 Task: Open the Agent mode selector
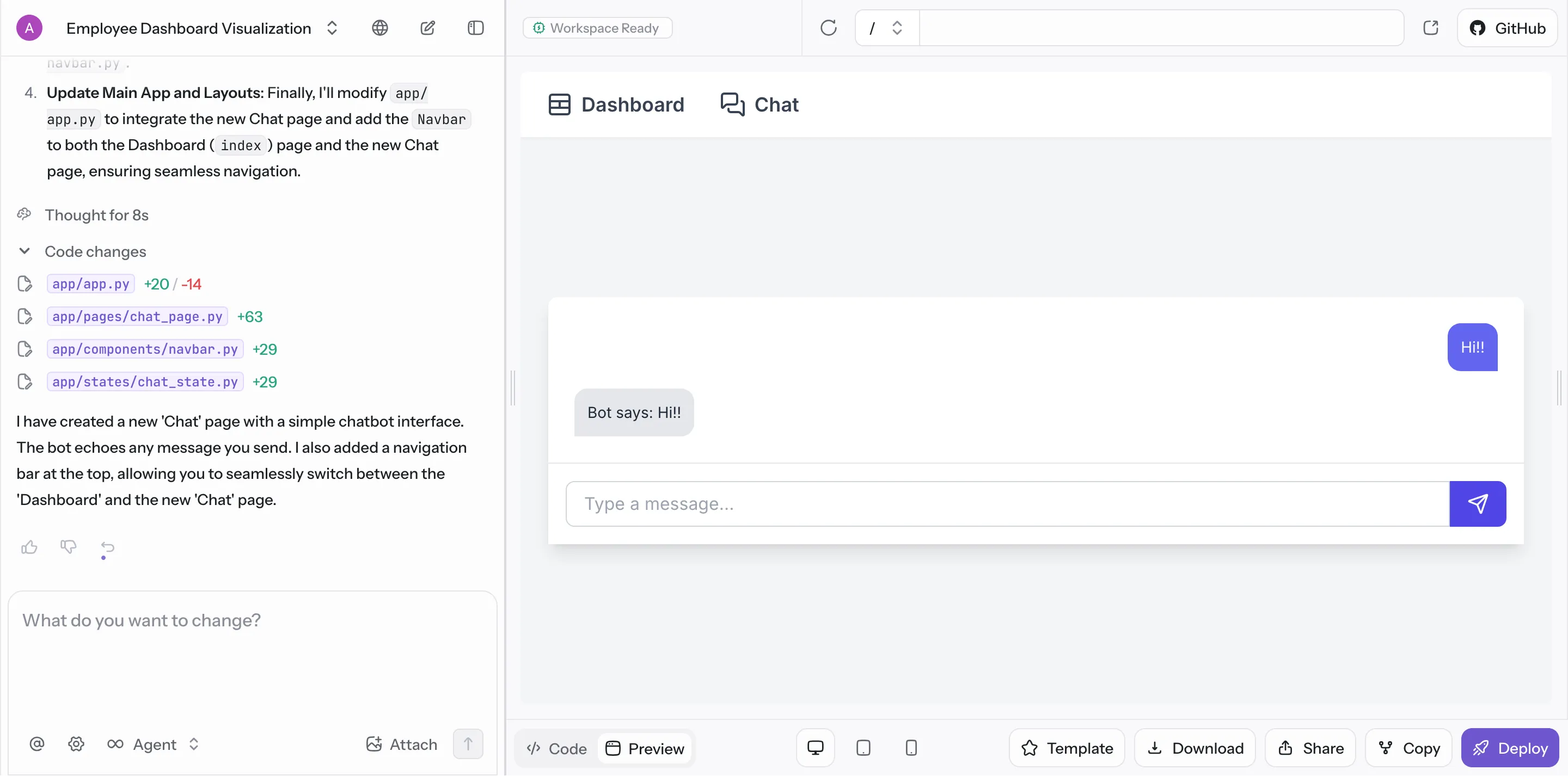[154, 744]
